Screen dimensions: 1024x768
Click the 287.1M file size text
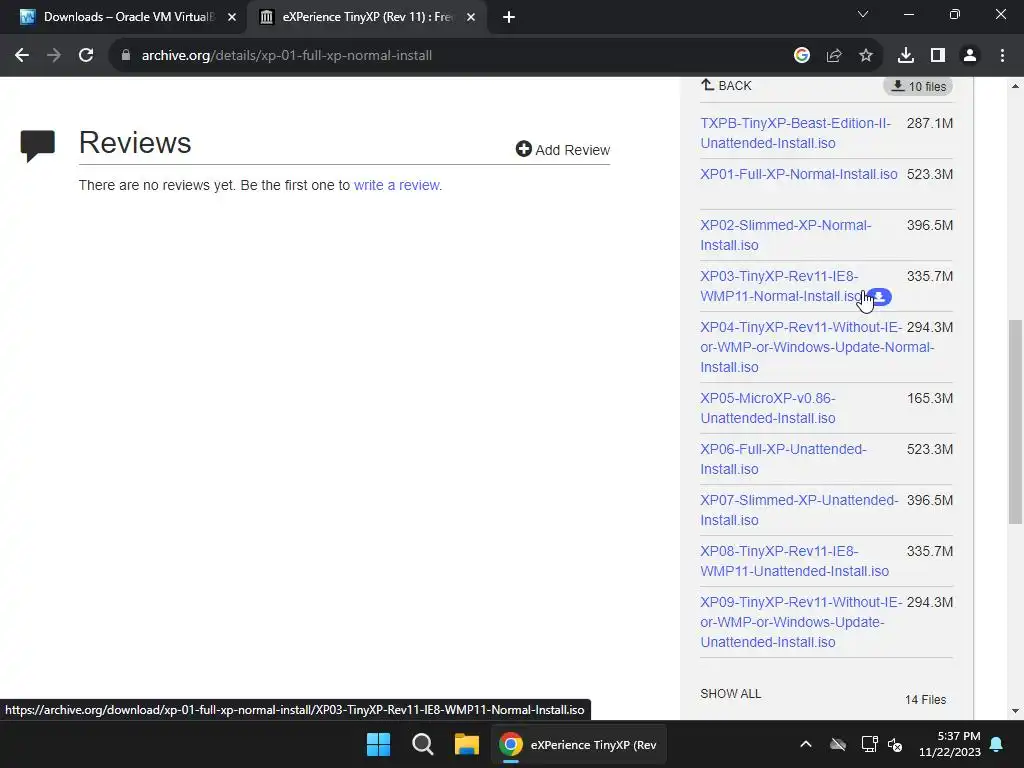coord(930,123)
